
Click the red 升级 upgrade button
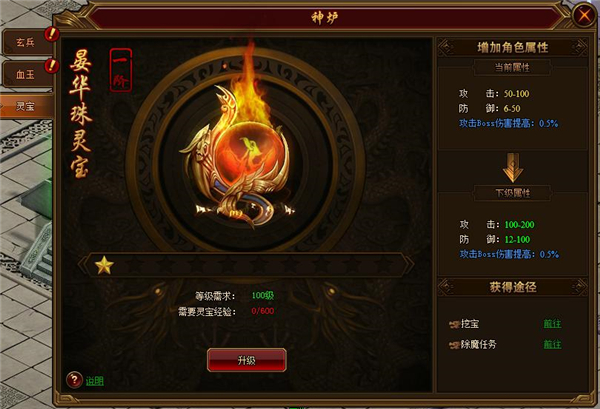tap(246, 360)
